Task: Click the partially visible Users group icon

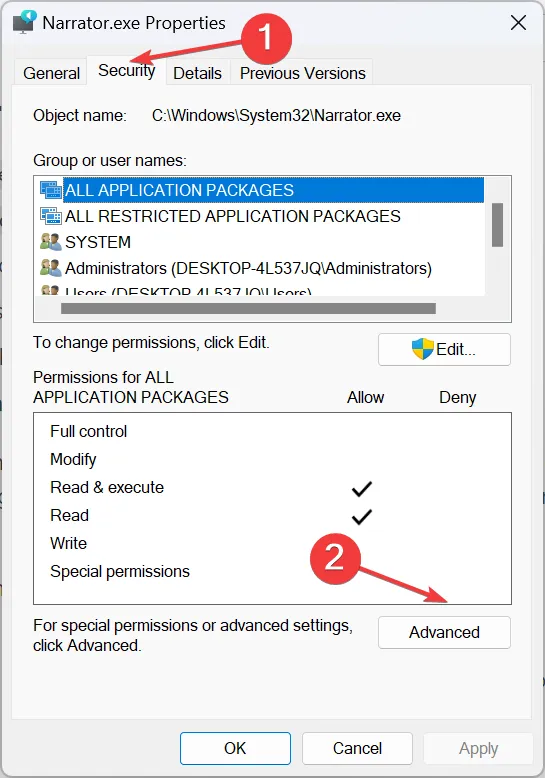Action: pyautogui.click(x=51, y=290)
